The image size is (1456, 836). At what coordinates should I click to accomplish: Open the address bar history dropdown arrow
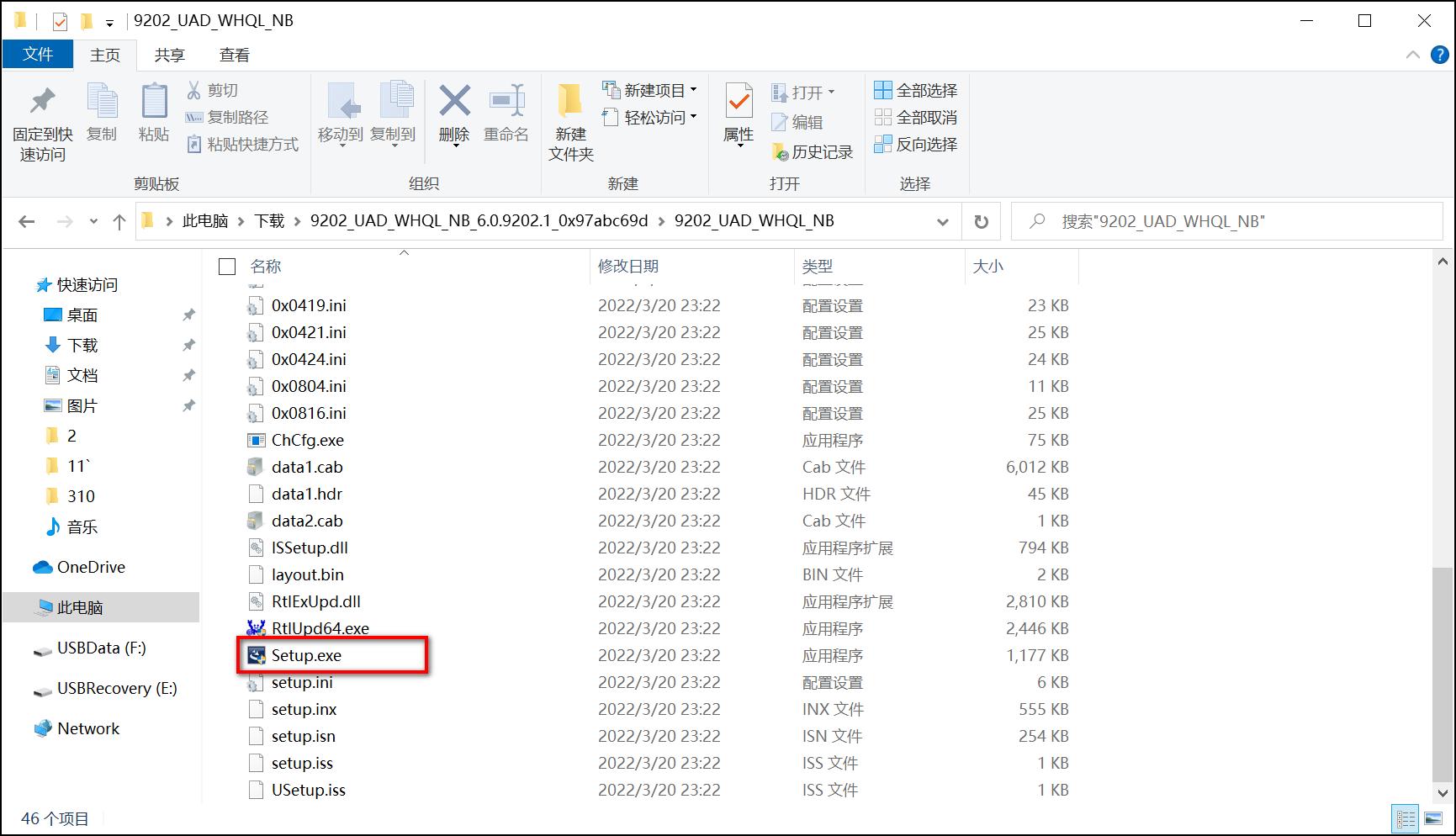[941, 221]
